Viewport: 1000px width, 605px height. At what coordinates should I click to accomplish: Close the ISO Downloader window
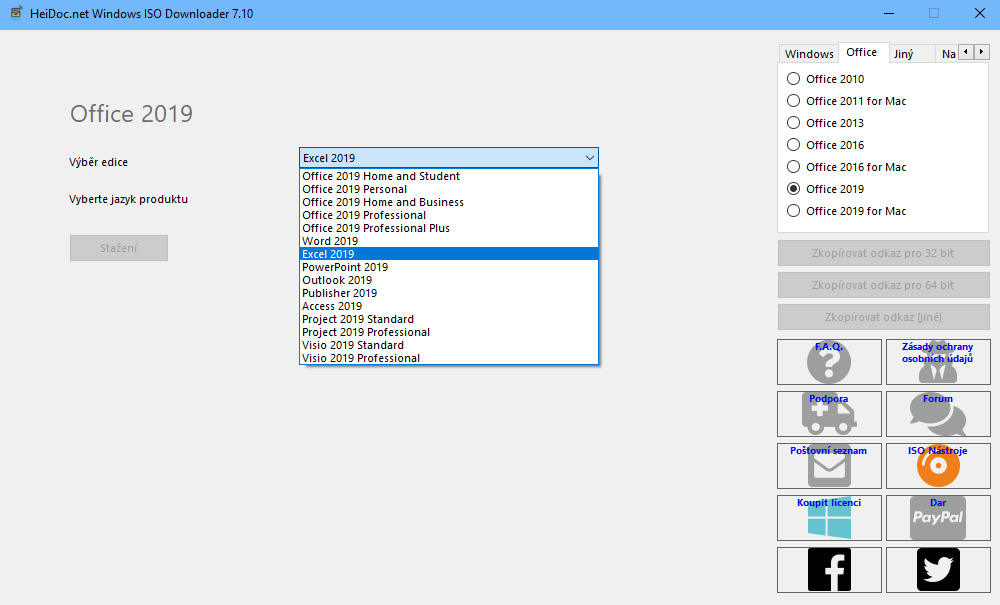pyautogui.click(x=980, y=13)
